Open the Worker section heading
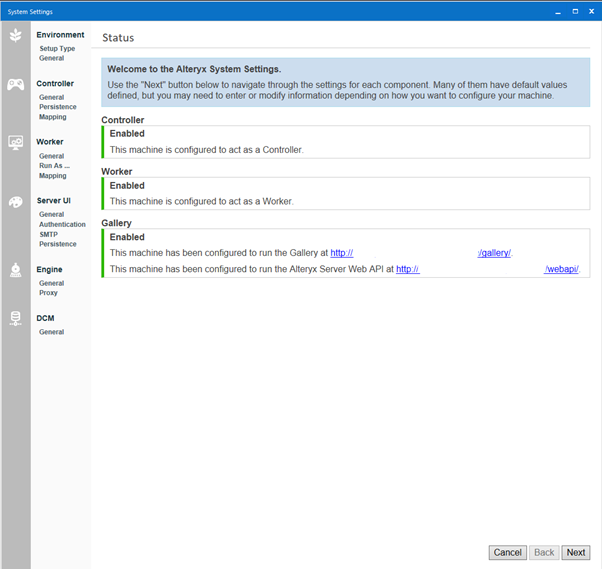The width and height of the screenshot is (602, 569). click(50, 142)
